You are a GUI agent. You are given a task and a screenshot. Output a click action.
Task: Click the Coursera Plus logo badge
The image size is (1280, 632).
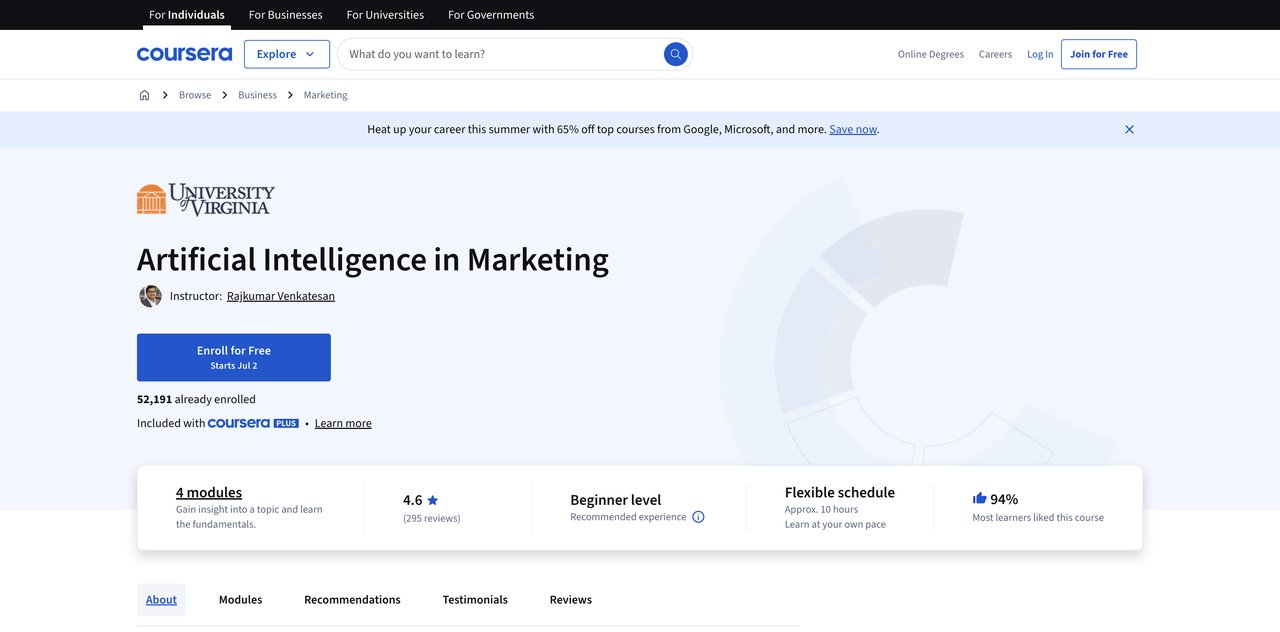253,423
